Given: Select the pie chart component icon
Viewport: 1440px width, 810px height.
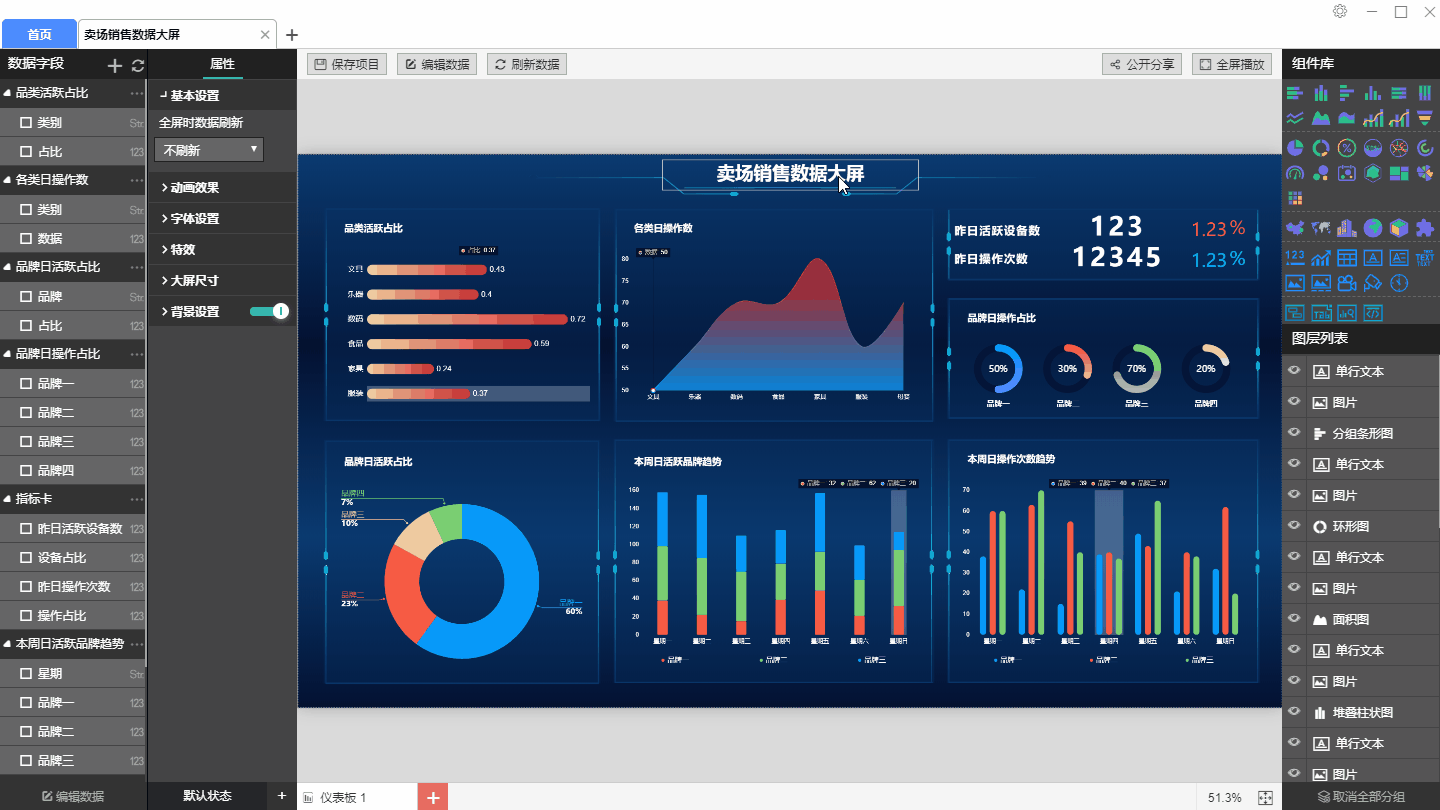Looking at the screenshot, I should click(1295, 148).
